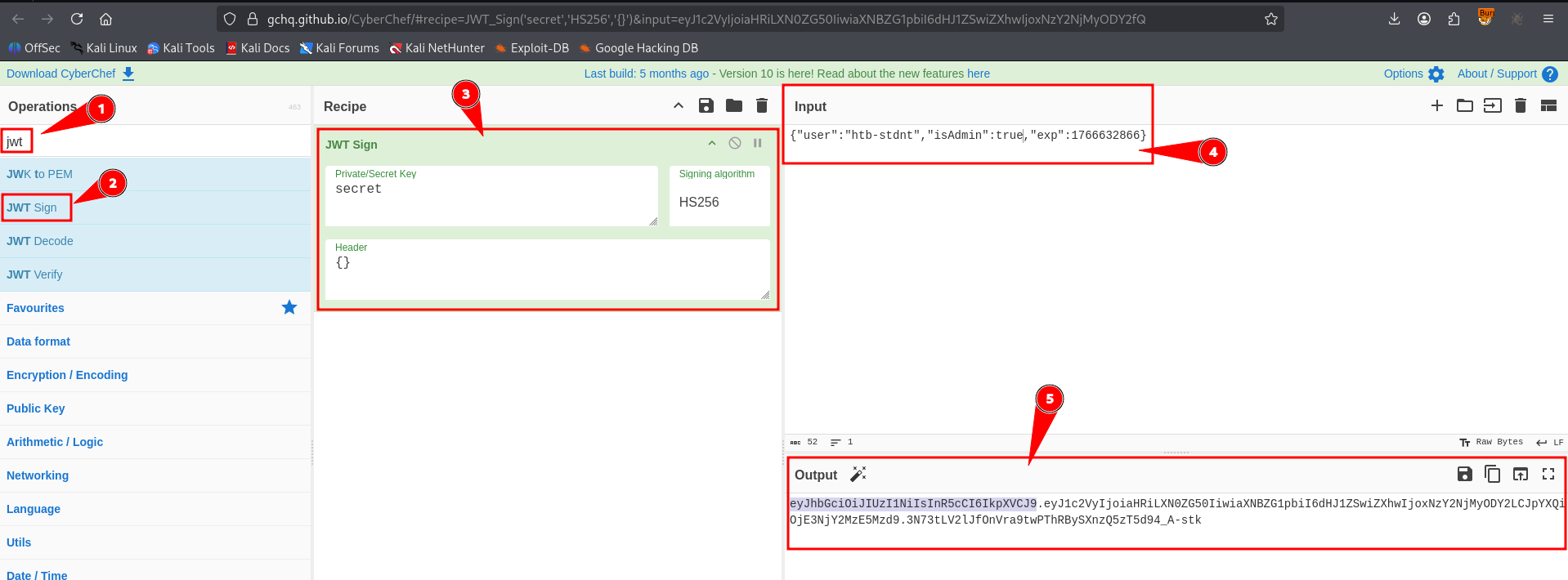Viewport: 1568px width, 580px height.
Task: Save the recipe with floppy disk icon
Action: (706, 105)
